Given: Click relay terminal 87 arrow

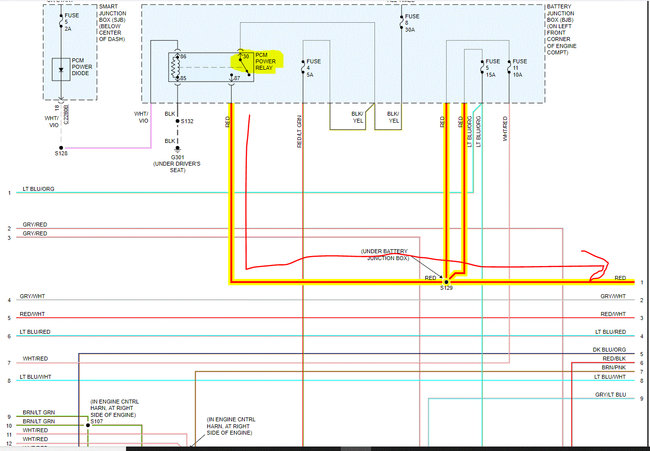Looking at the screenshot, I should click(231, 78).
